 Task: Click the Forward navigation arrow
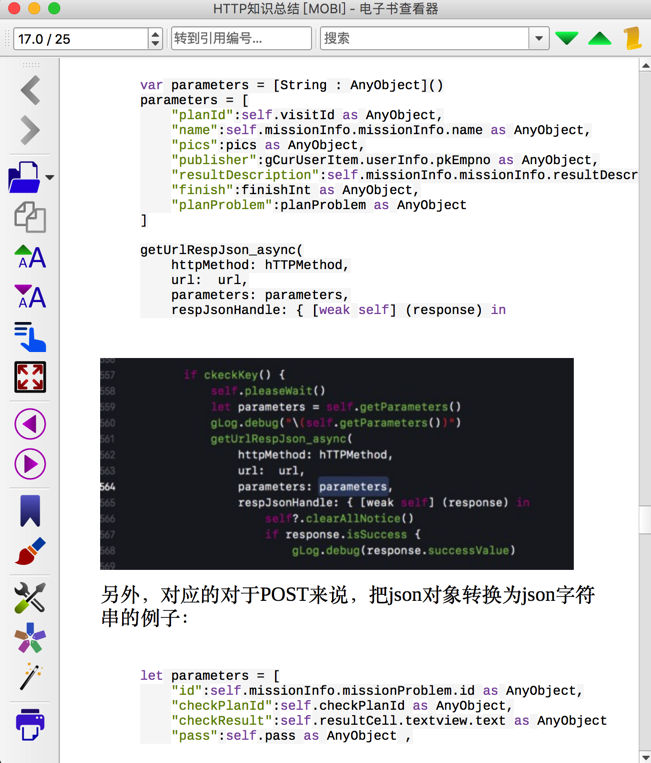(x=30, y=130)
